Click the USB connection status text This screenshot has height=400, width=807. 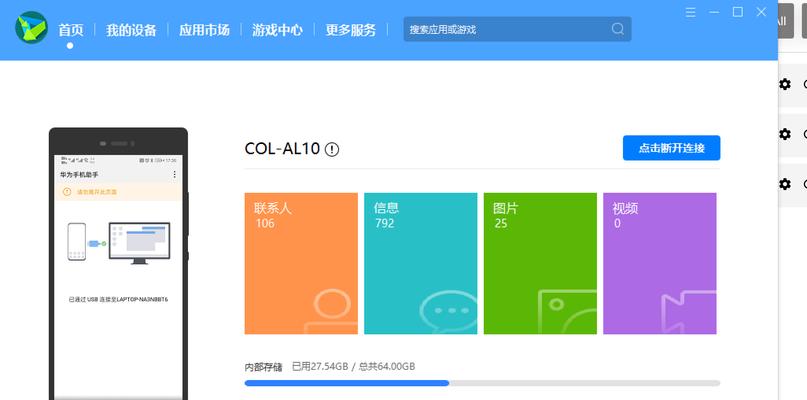(118, 299)
